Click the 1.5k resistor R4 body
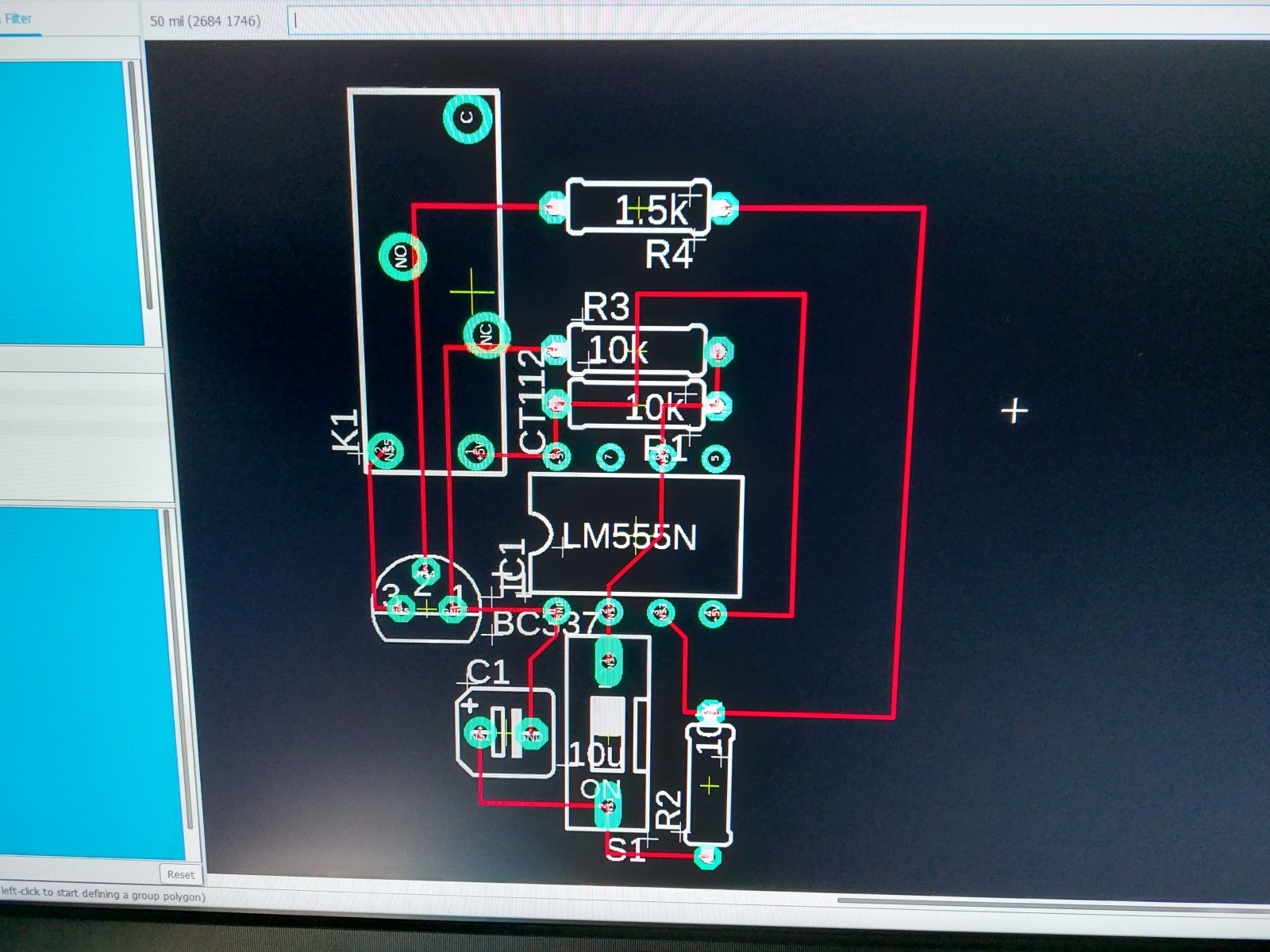Viewport: 1270px width, 952px height. point(637,208)
